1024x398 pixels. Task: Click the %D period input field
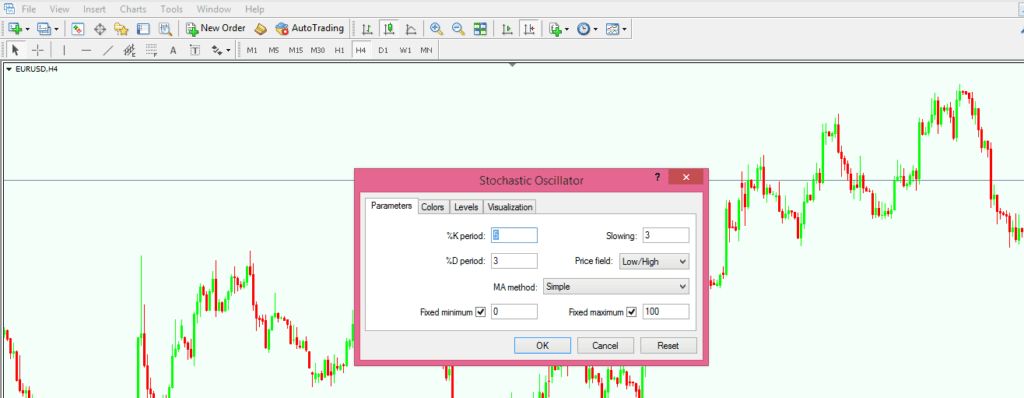[x=514, y=261]
